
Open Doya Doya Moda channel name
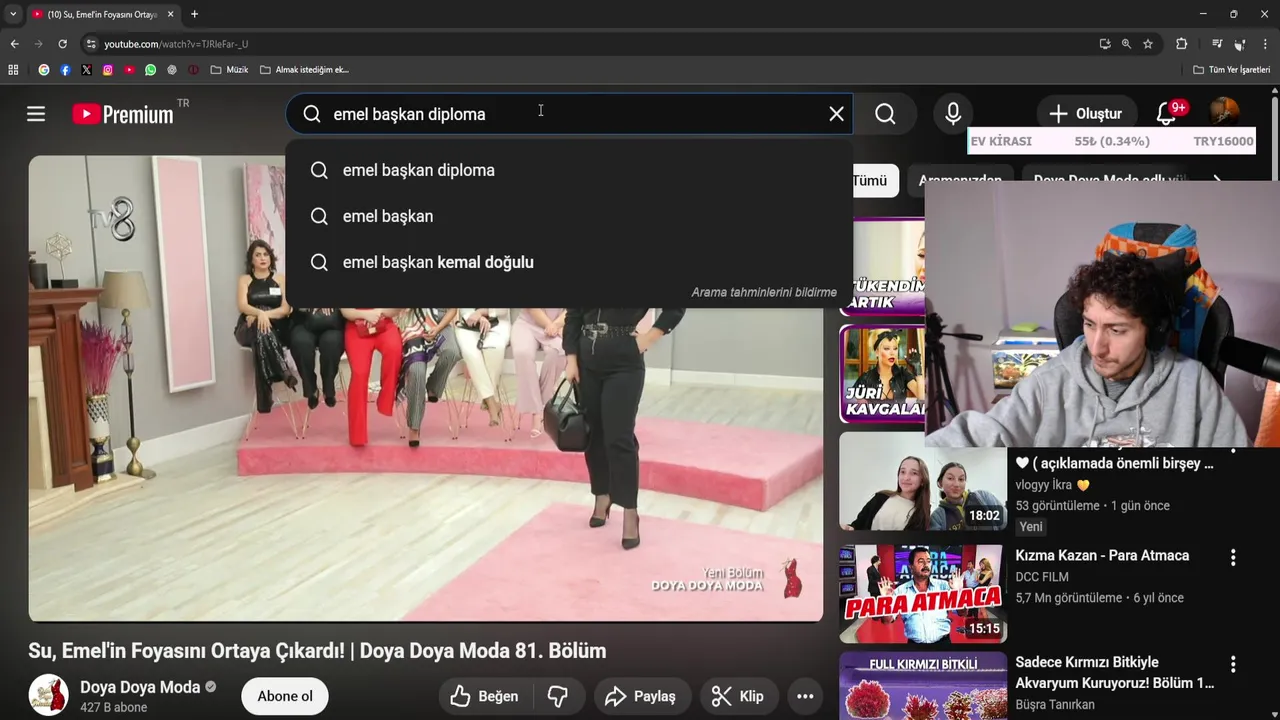[140, 687]
